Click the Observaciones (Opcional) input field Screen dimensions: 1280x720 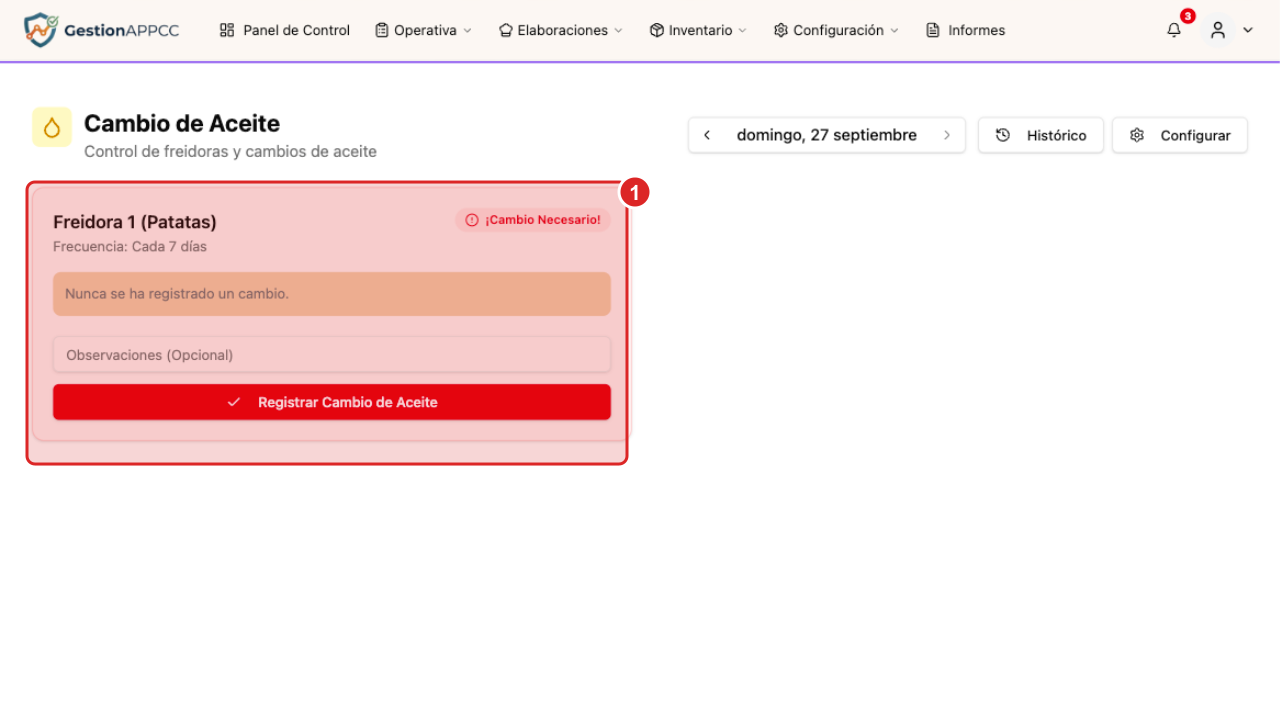332,355
